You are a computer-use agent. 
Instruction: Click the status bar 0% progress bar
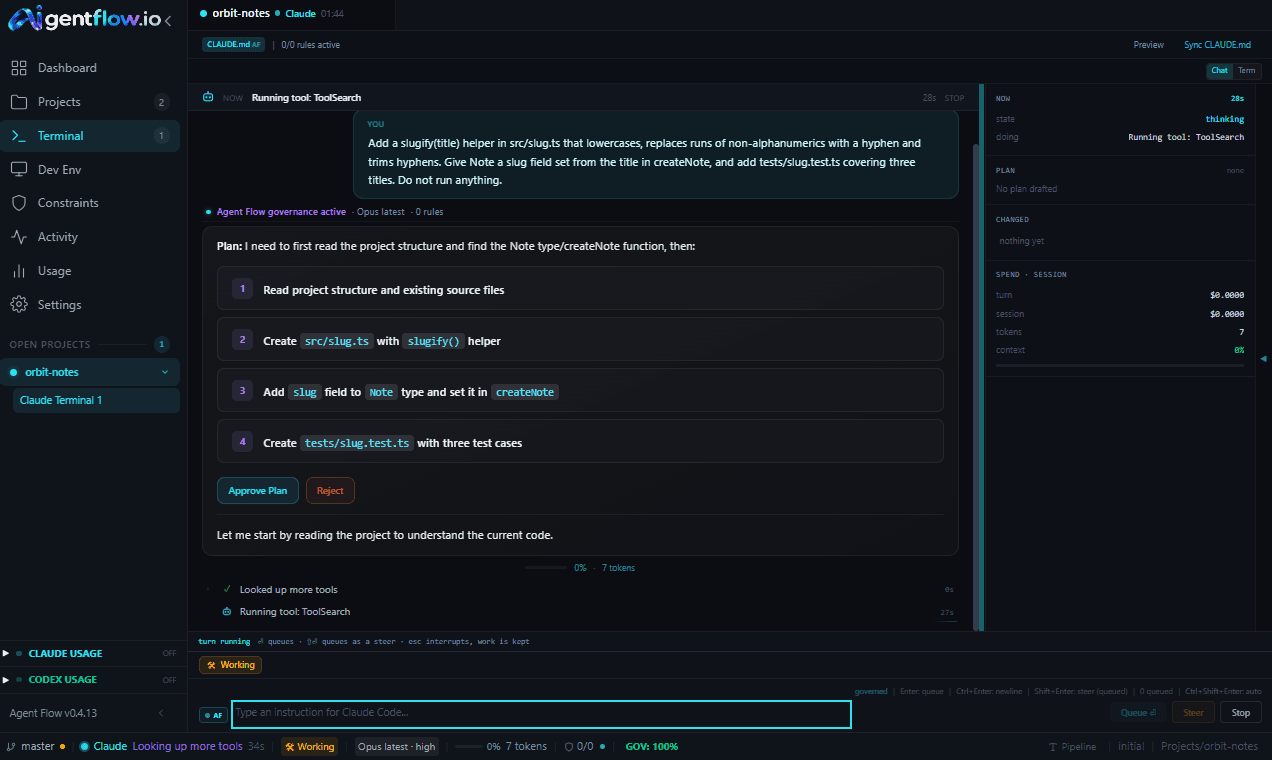tap(467, 747)
